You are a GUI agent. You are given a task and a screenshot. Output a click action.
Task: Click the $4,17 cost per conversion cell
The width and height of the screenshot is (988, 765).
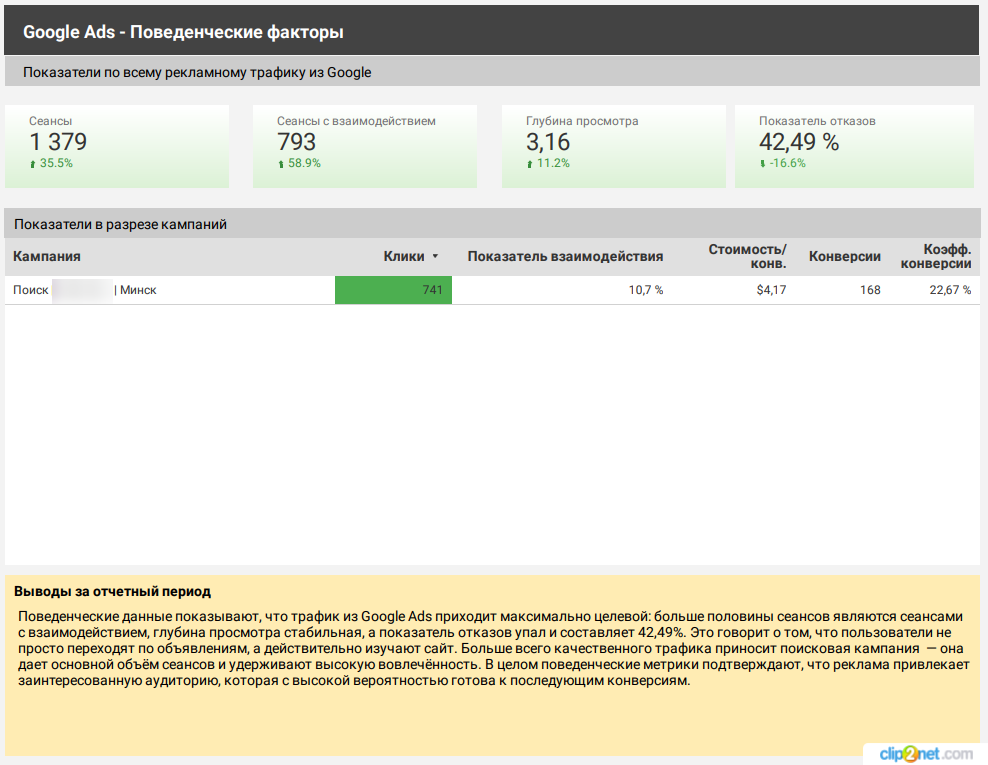770,290
